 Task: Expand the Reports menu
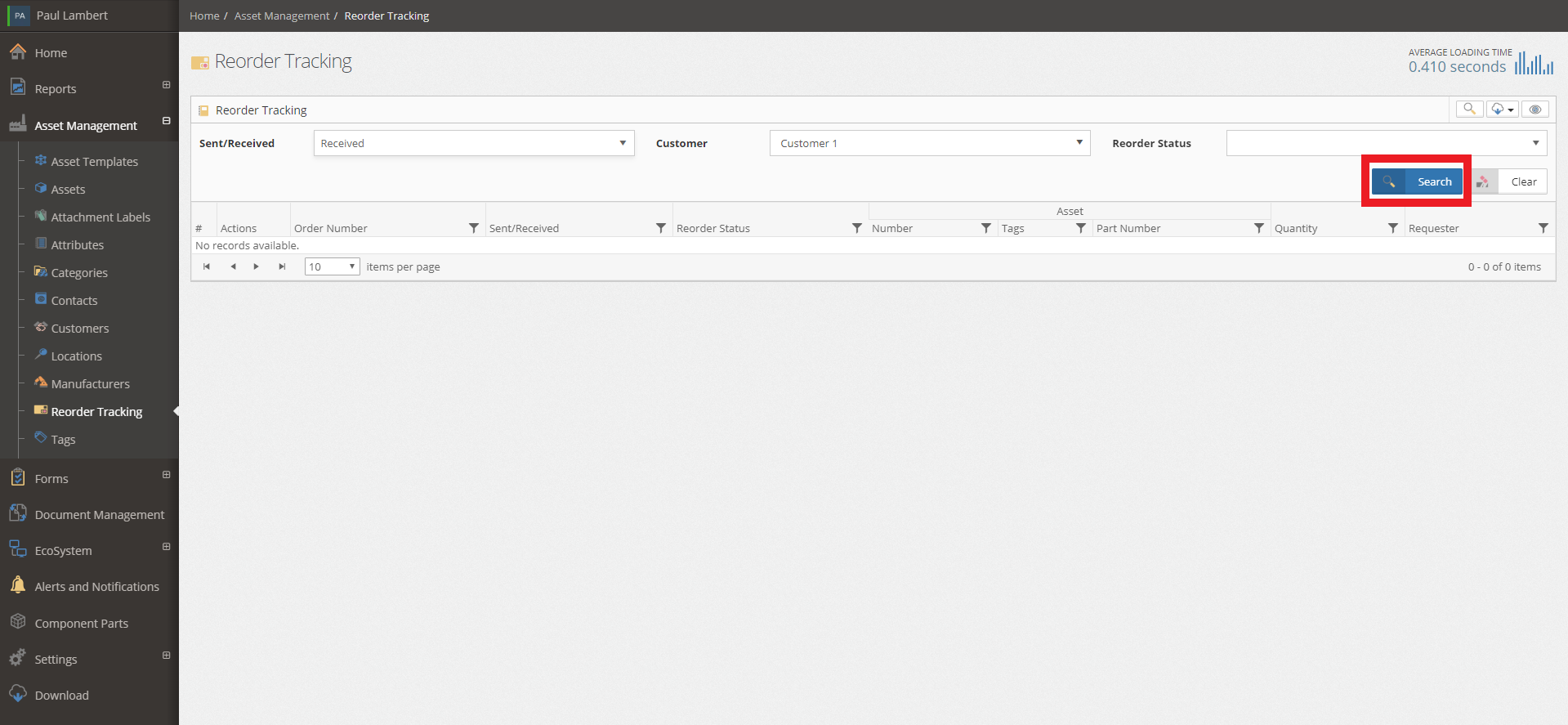(x=167, y=85)
